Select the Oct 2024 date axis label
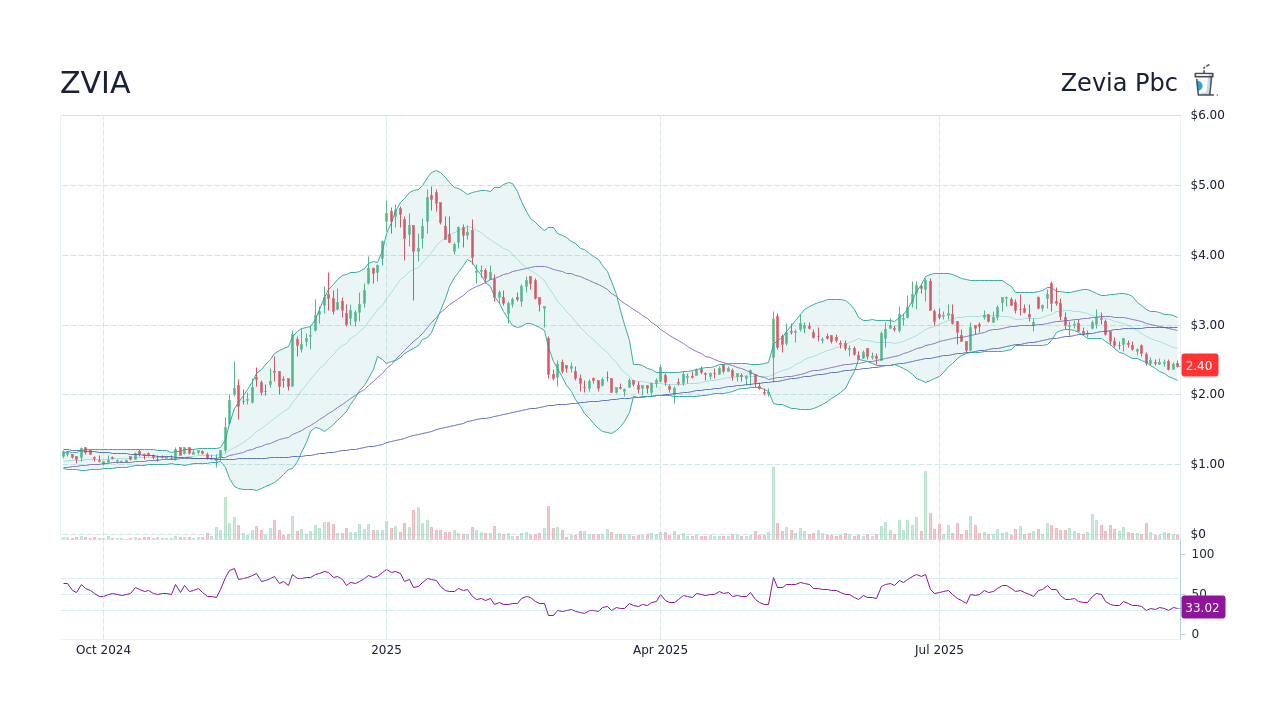Screen dimensions: 1280x720 (x=103, y=649)
